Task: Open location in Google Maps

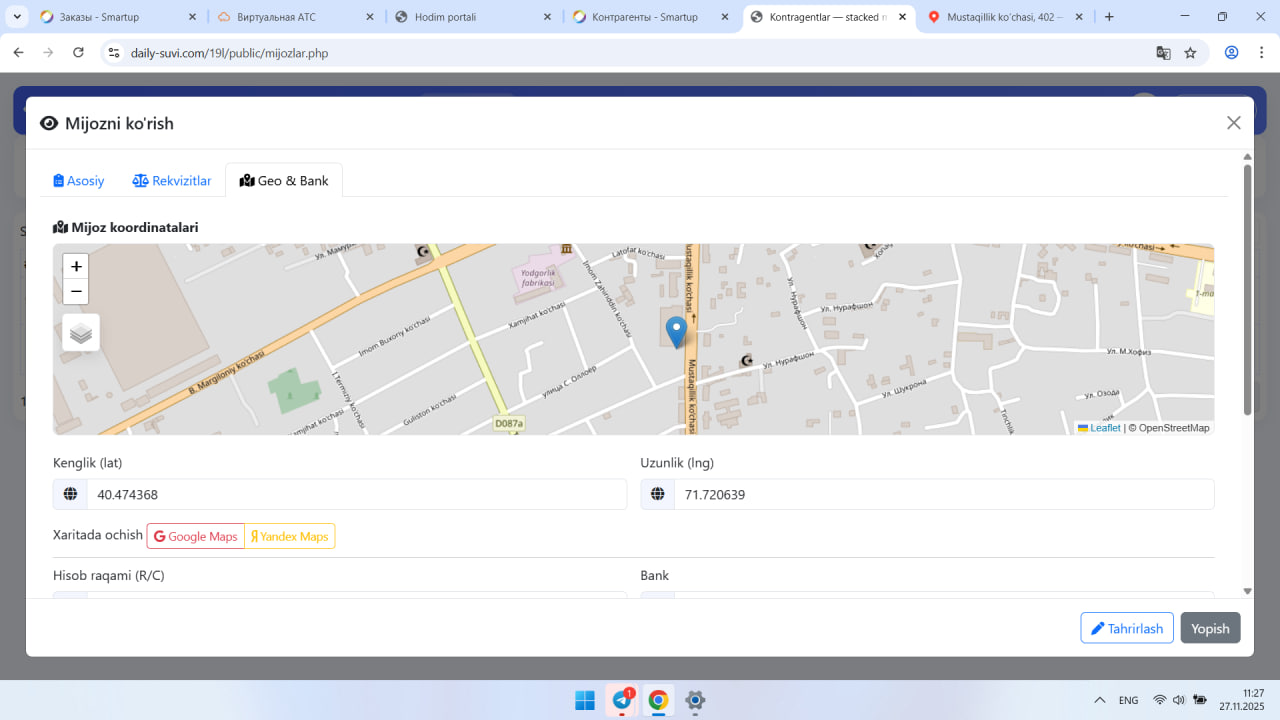Action: [196, 537]
